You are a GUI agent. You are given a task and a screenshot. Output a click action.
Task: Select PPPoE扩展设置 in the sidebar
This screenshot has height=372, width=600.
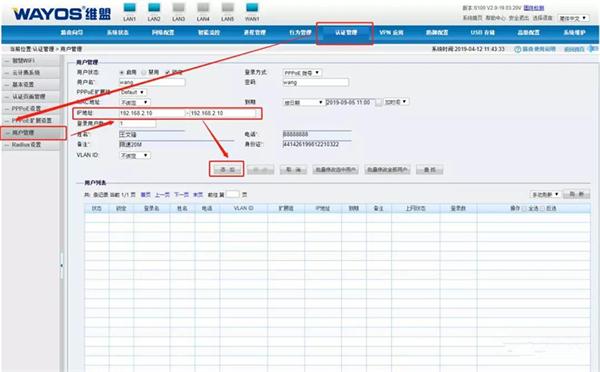pyautogui.click(x=31, y=121)
